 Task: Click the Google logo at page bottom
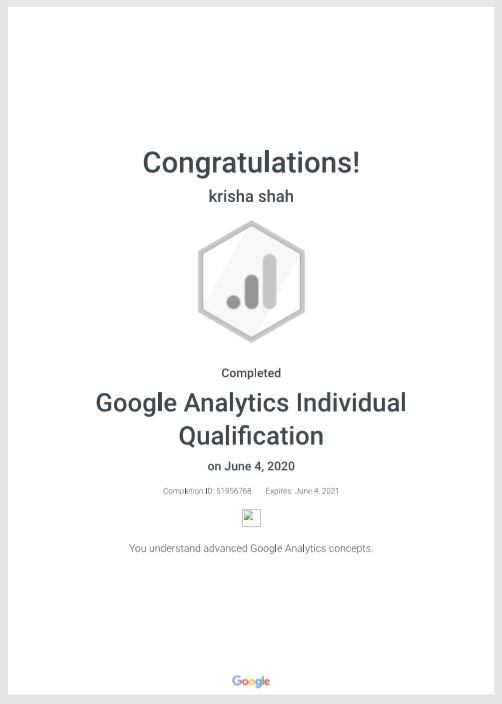251,681
